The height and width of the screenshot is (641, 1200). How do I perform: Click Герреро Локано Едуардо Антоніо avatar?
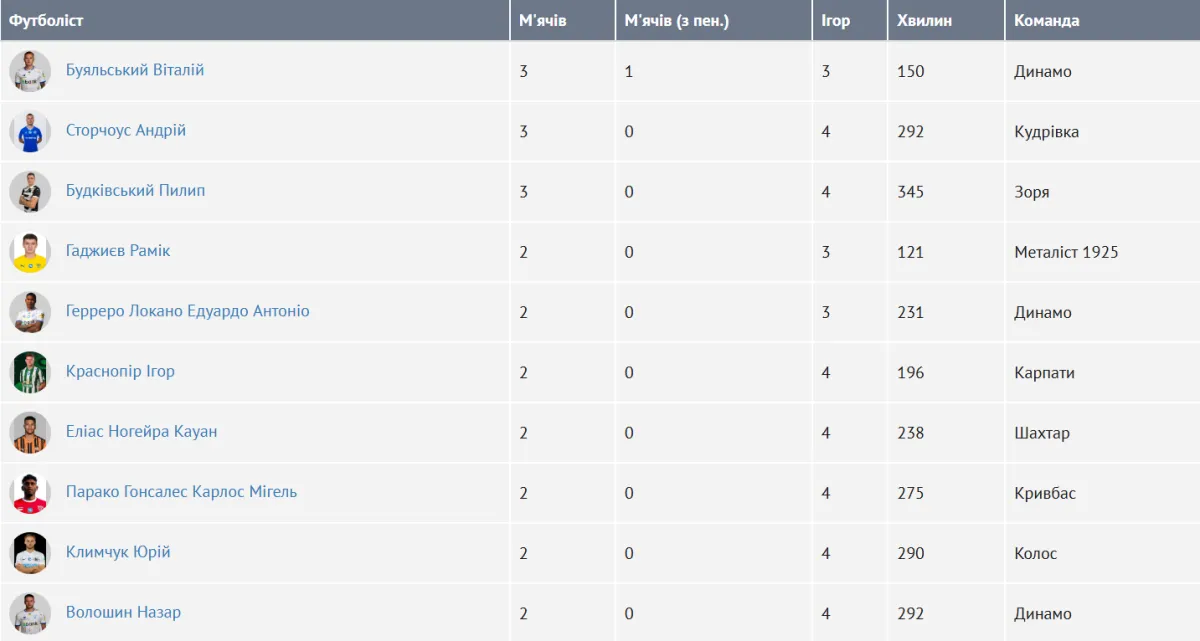click(x=30, y=312)
